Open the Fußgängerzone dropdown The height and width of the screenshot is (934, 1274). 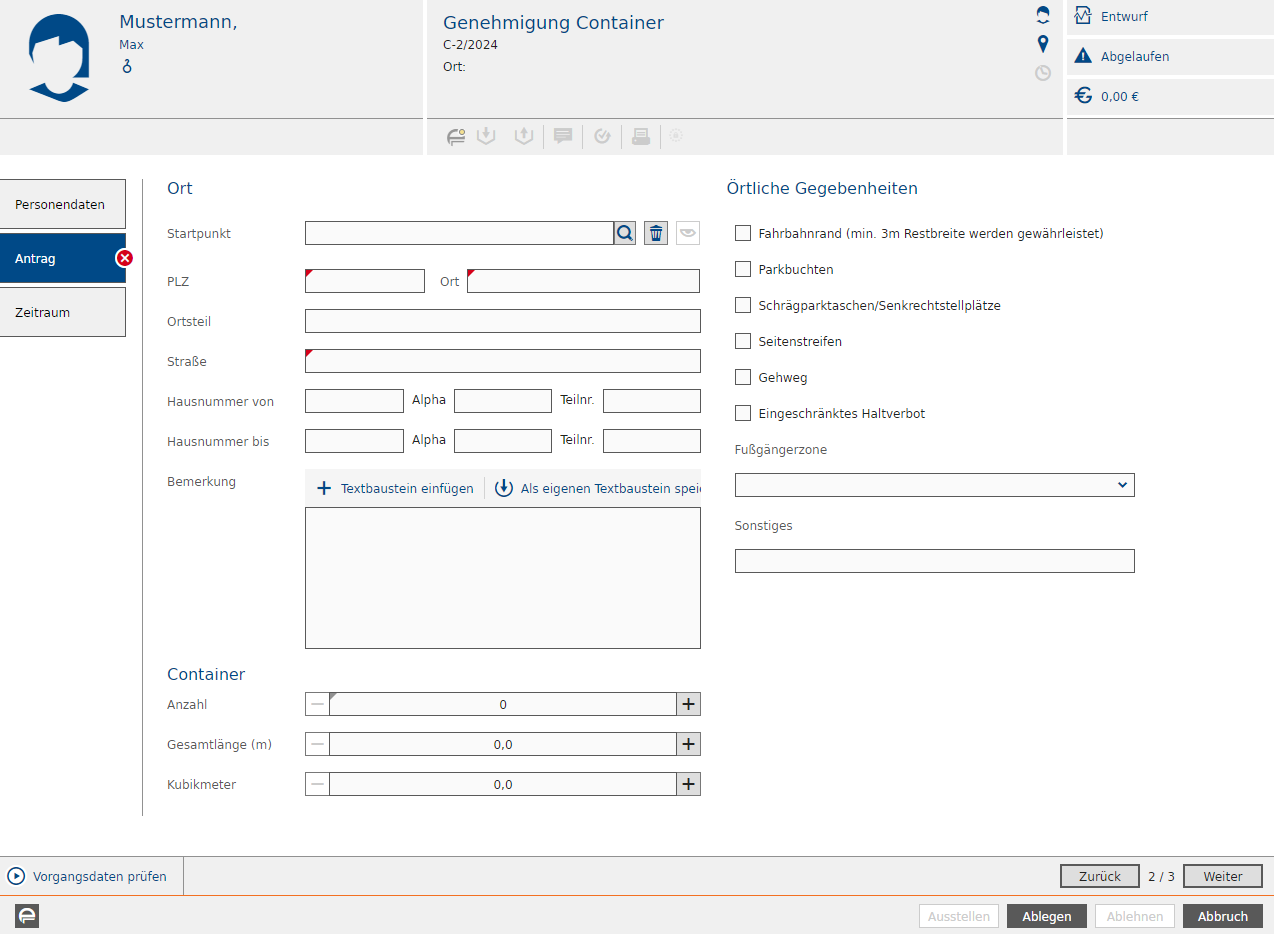(934, 485)
